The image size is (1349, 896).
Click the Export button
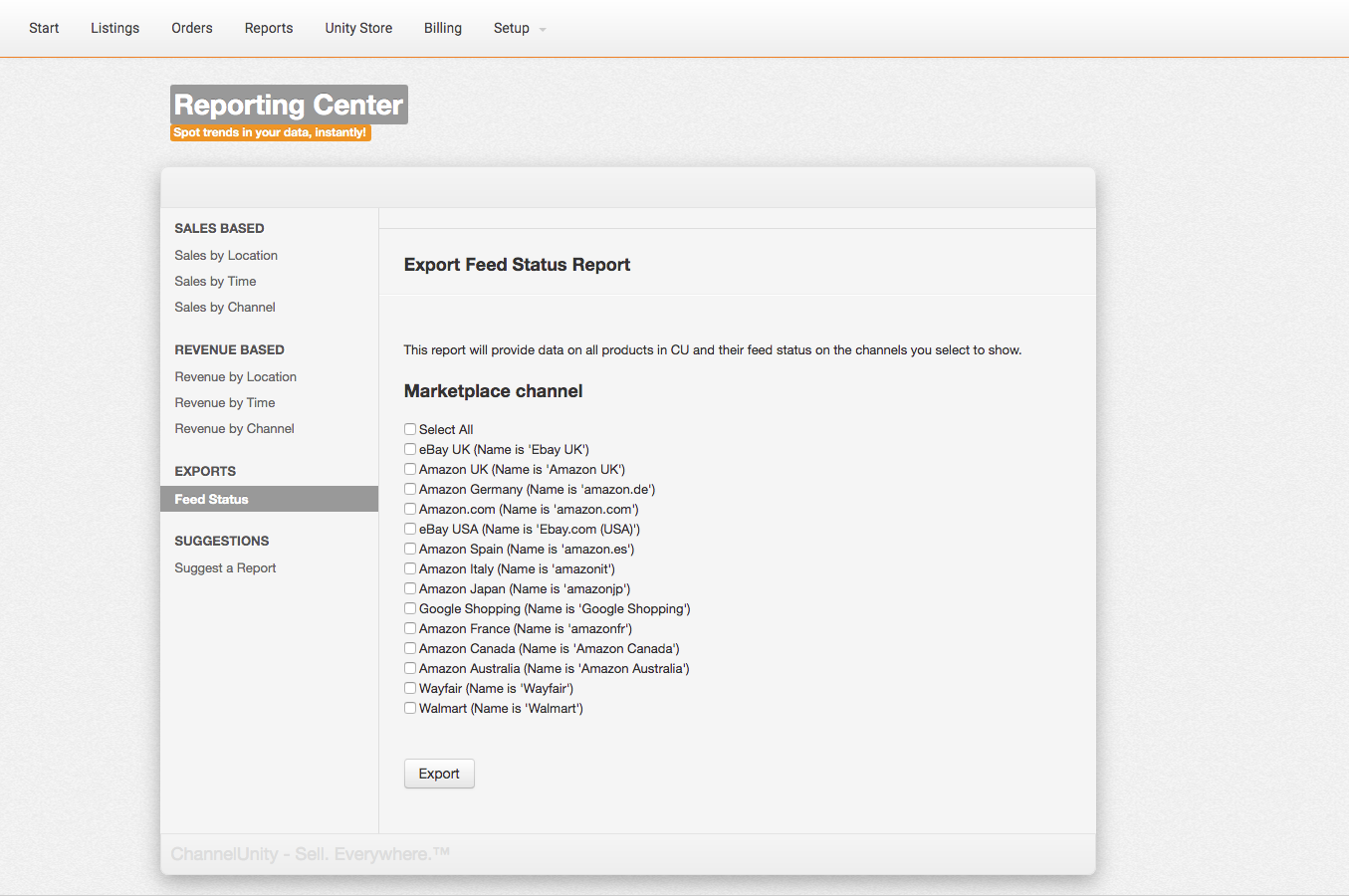coord(439,774)
